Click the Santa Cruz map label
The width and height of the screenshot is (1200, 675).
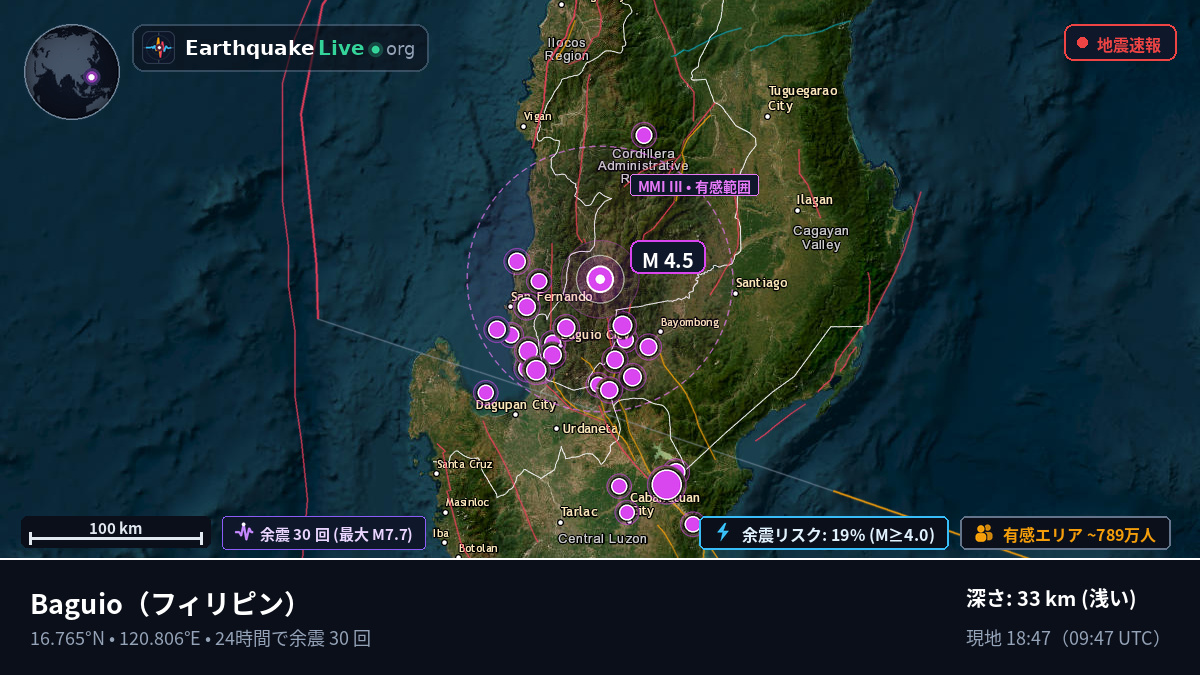465,464
